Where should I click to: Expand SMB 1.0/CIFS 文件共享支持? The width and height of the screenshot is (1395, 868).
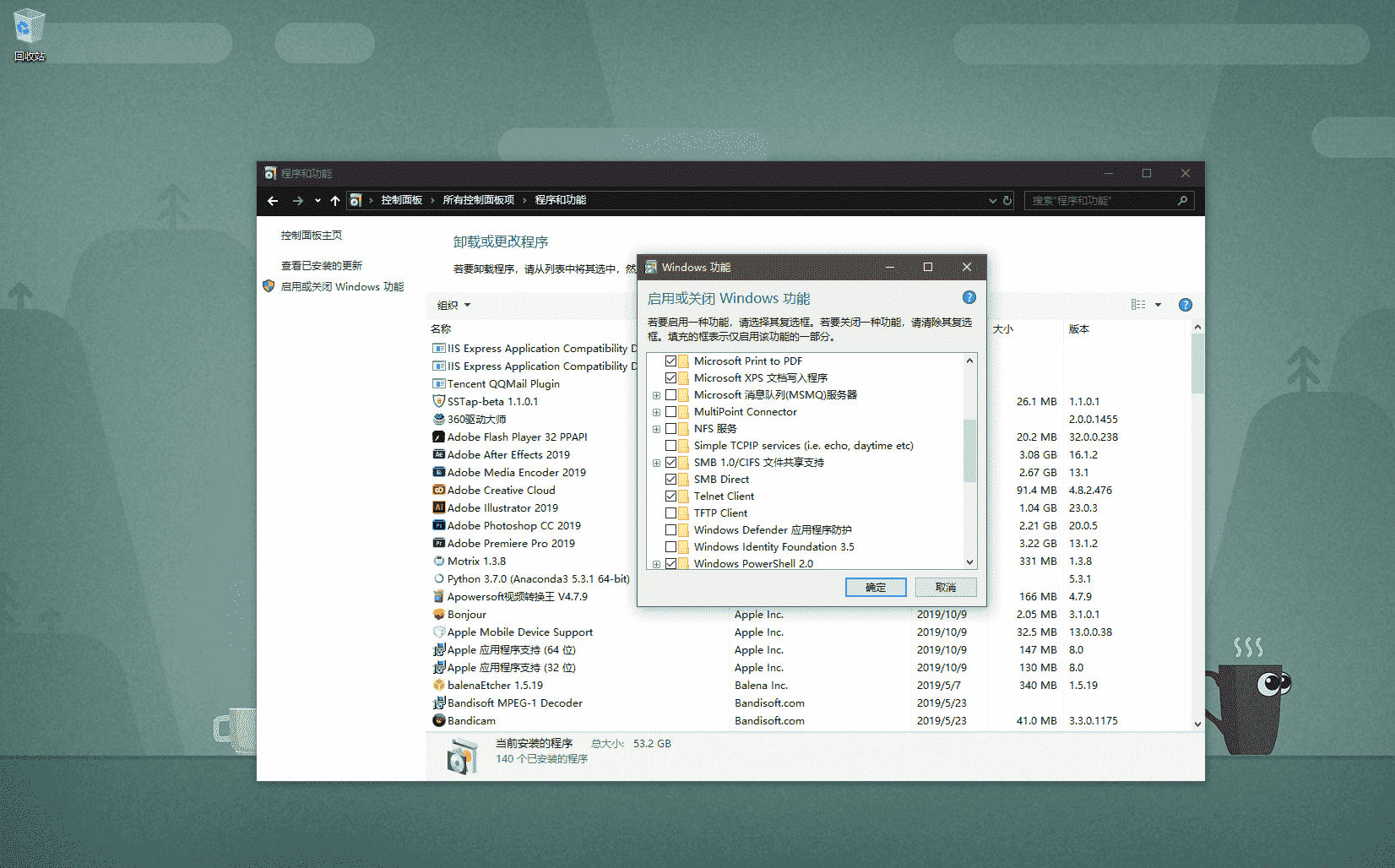click(656, 463)
